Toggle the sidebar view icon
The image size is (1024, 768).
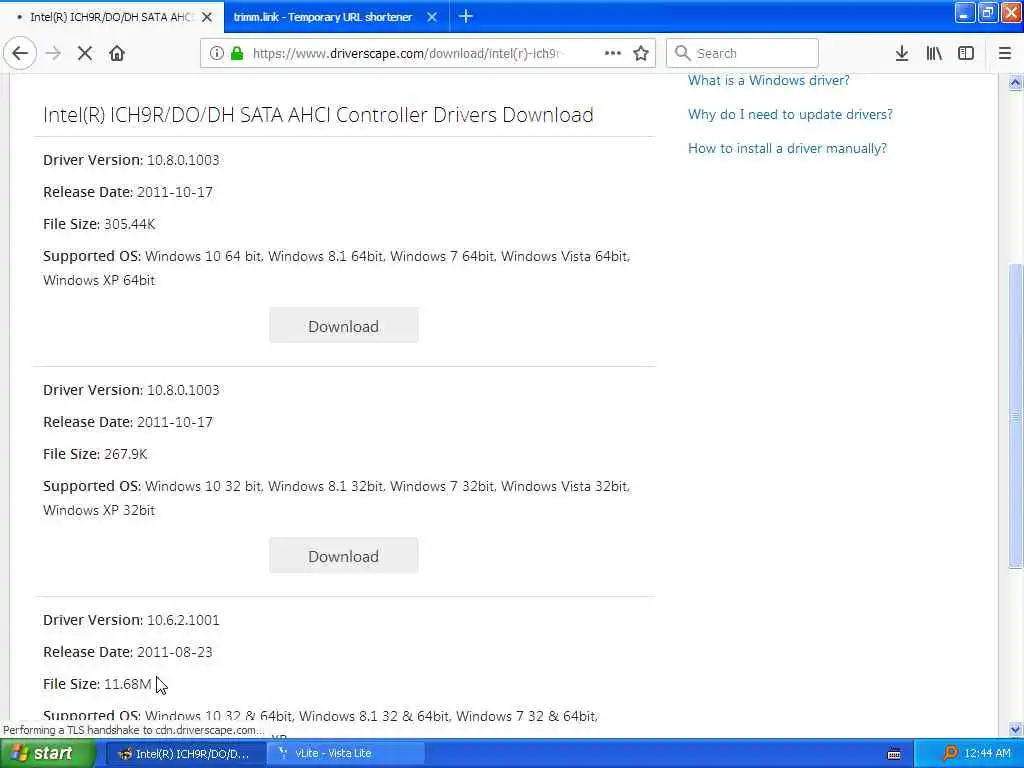pyautogui.click(x=966, y=54)
